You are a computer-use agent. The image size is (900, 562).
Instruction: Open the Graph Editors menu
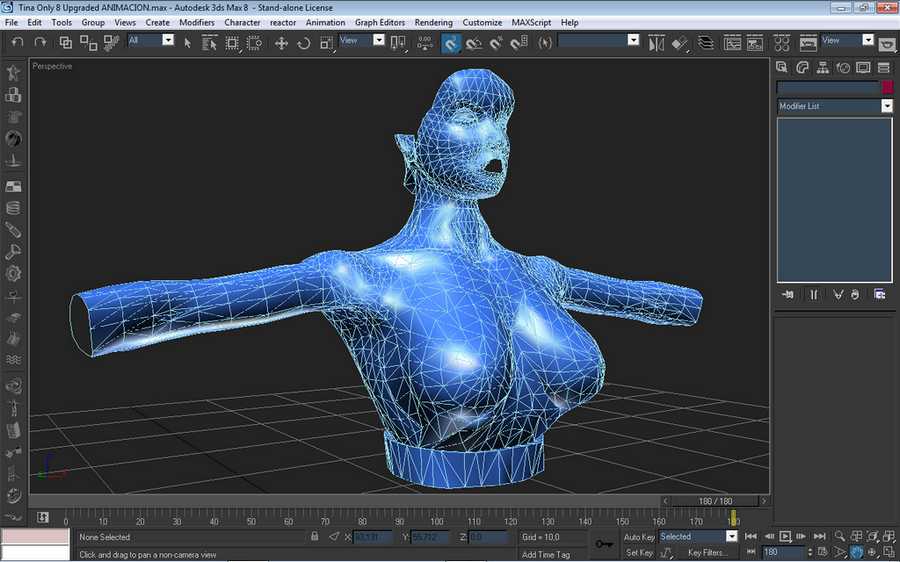pyautogui.click(x=378, y=22)
